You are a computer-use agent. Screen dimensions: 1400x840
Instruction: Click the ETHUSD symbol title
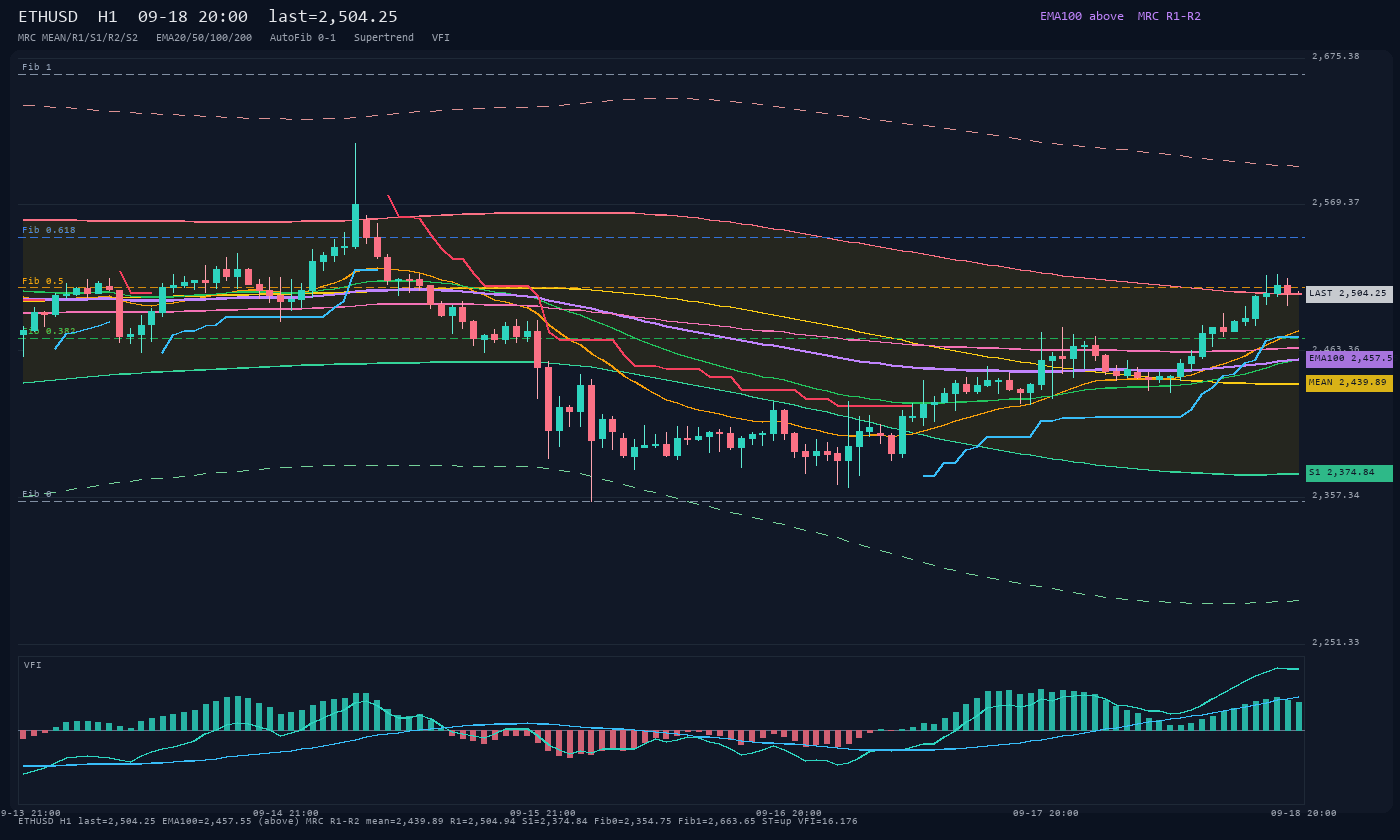(48, 17)
